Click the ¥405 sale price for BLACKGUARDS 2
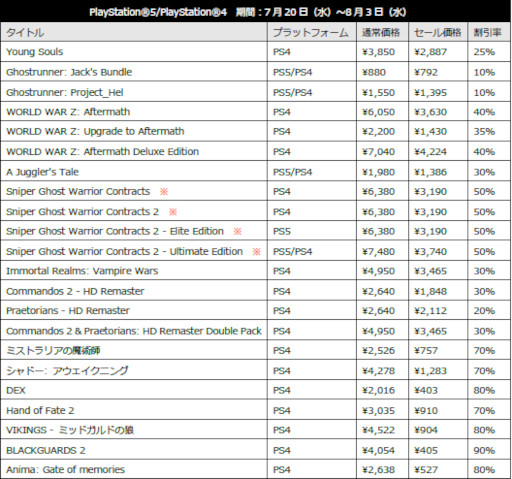This screenshot has width=512, height=479. click(426, 451)
